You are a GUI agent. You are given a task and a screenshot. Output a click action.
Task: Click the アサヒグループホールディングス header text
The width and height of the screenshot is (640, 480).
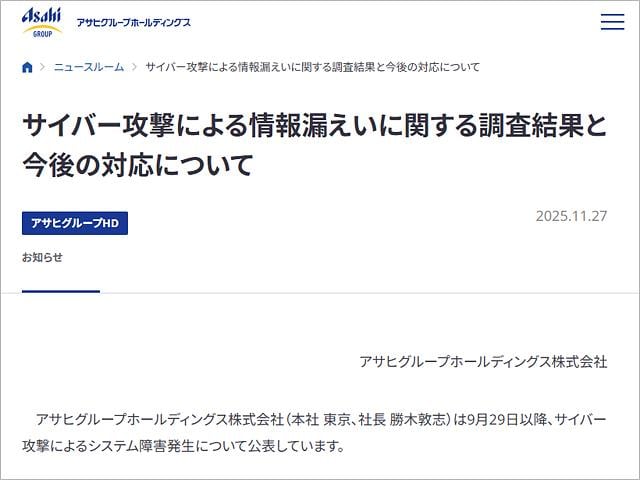(133, 22)
